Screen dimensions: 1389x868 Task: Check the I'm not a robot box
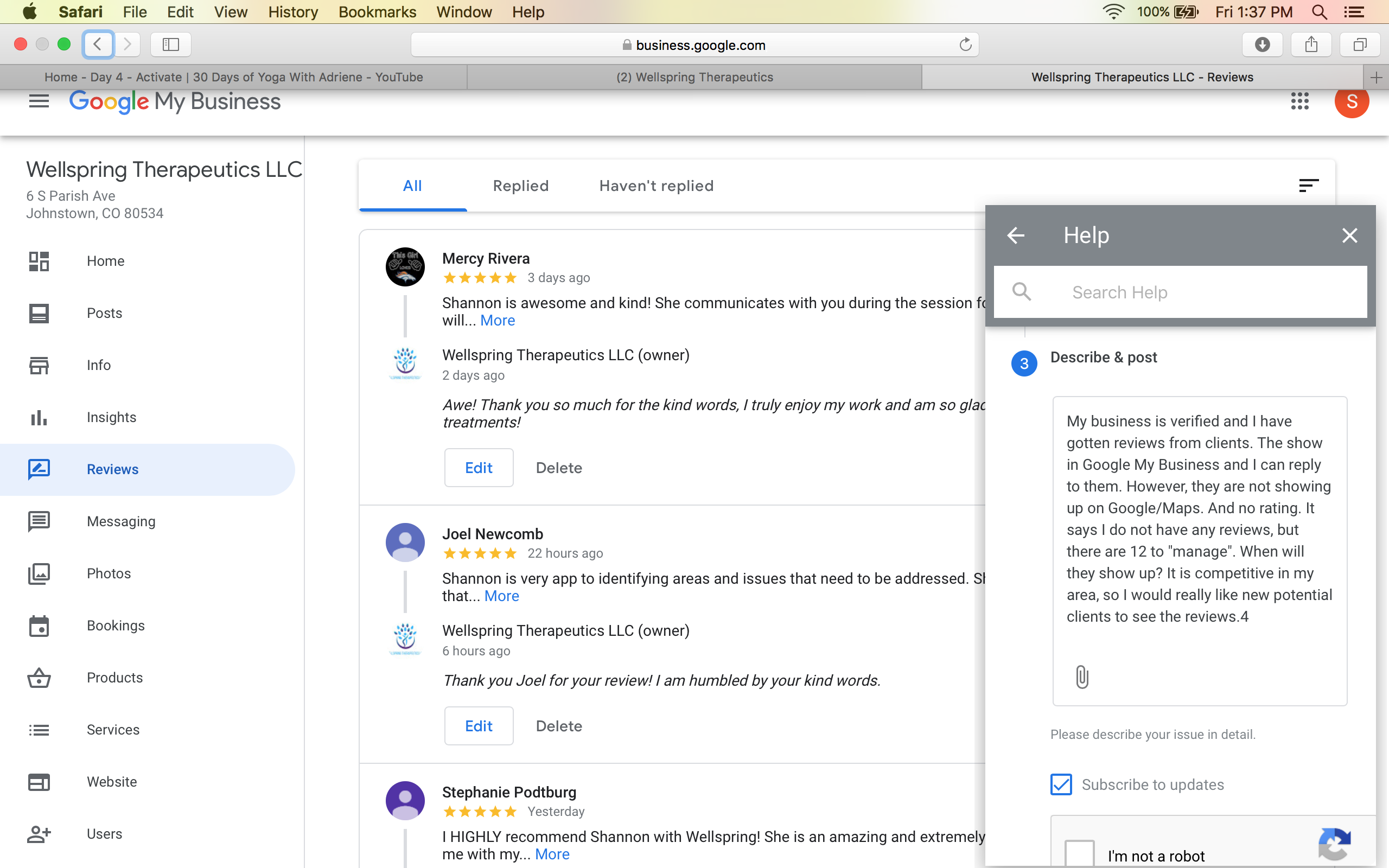click(1079, 854)
